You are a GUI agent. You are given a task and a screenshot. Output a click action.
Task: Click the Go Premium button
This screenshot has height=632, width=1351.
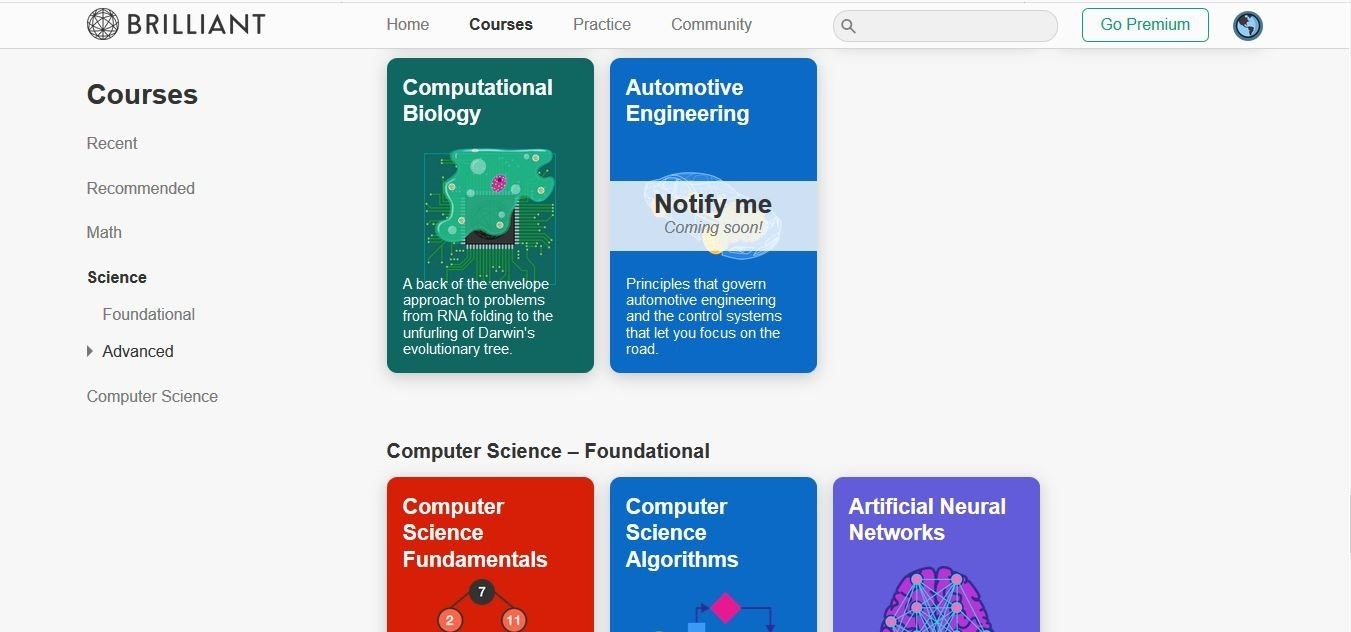[1144, 25]
